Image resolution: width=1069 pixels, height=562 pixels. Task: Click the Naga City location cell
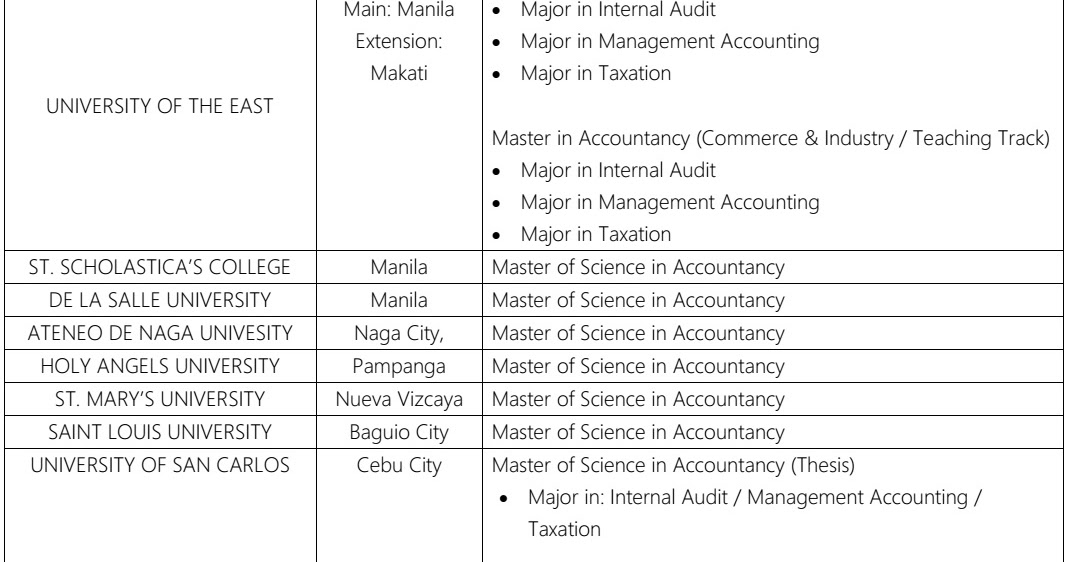coord(399,334)
